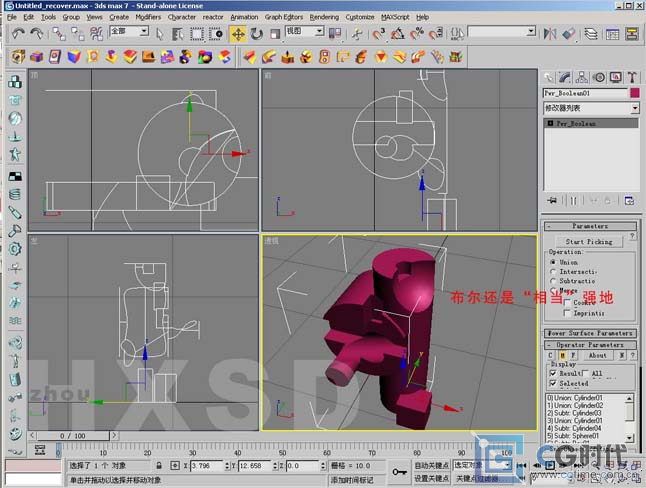
Task: Click the Undo arrow icon
Action: coord(18,33)
